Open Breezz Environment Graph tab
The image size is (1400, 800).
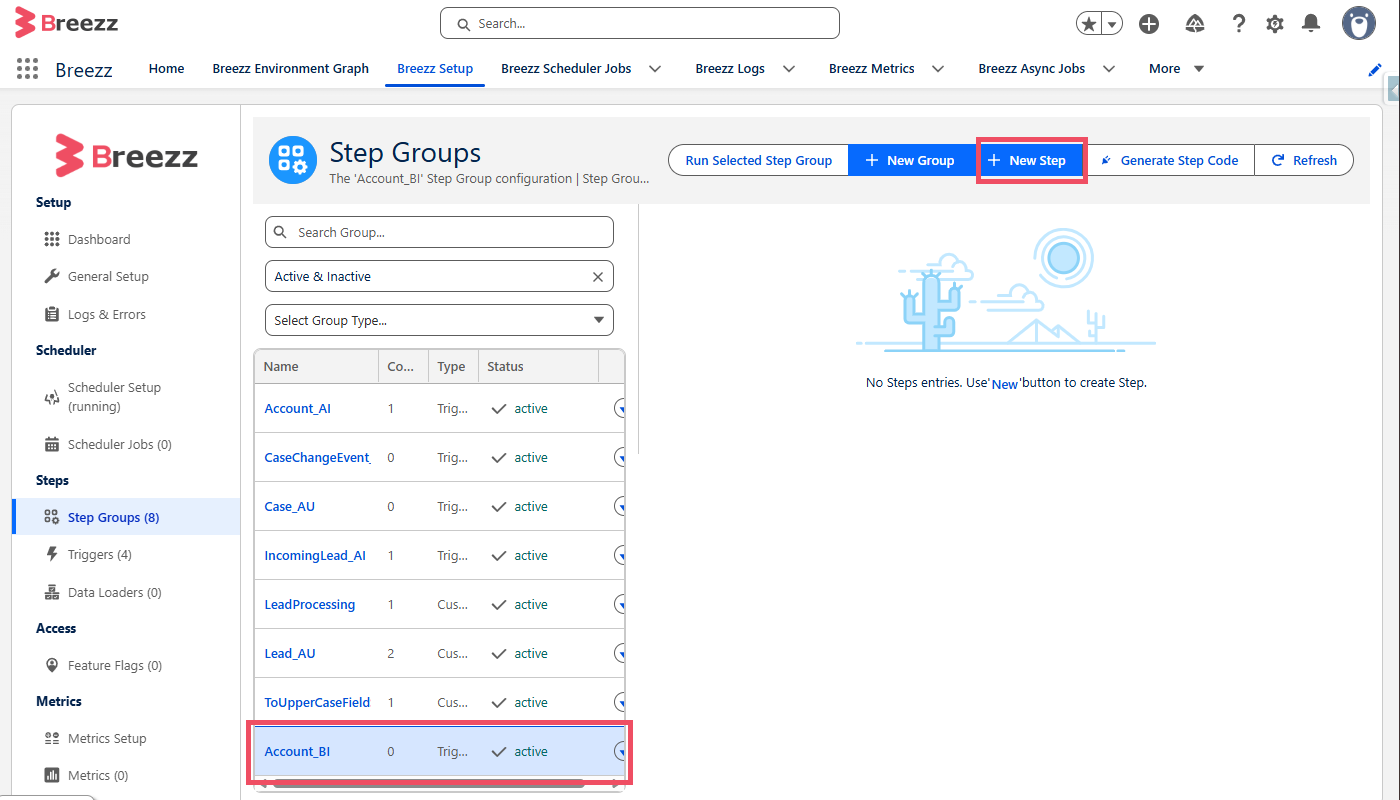[291, 69]
